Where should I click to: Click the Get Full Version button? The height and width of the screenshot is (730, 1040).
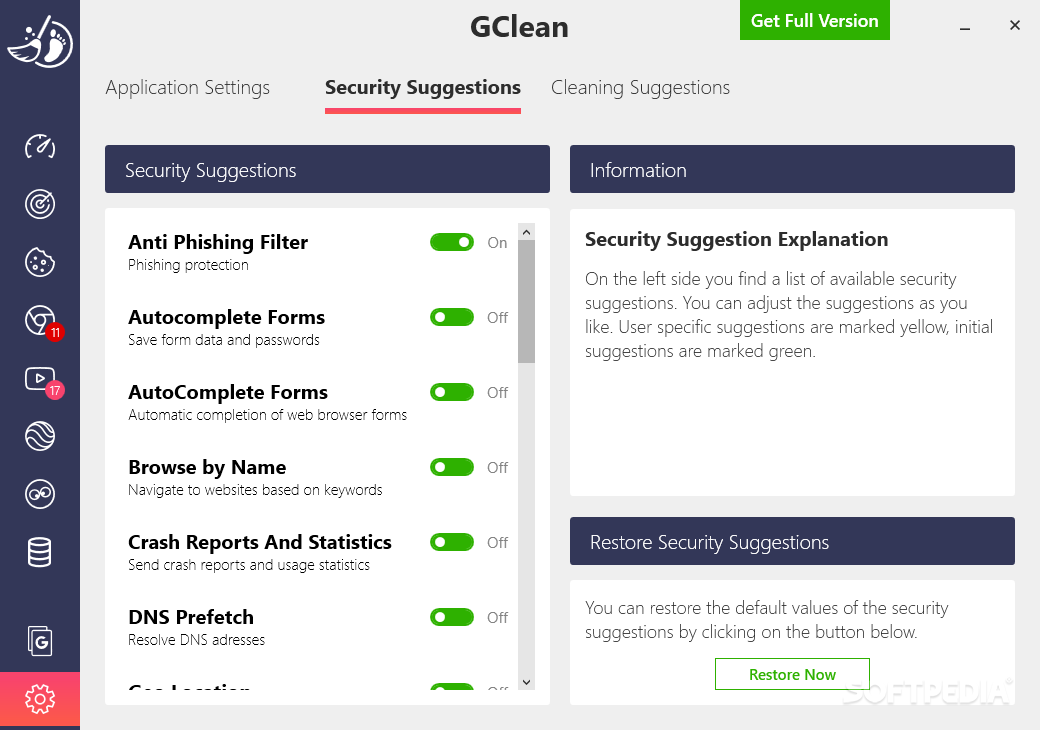point(814,21)
